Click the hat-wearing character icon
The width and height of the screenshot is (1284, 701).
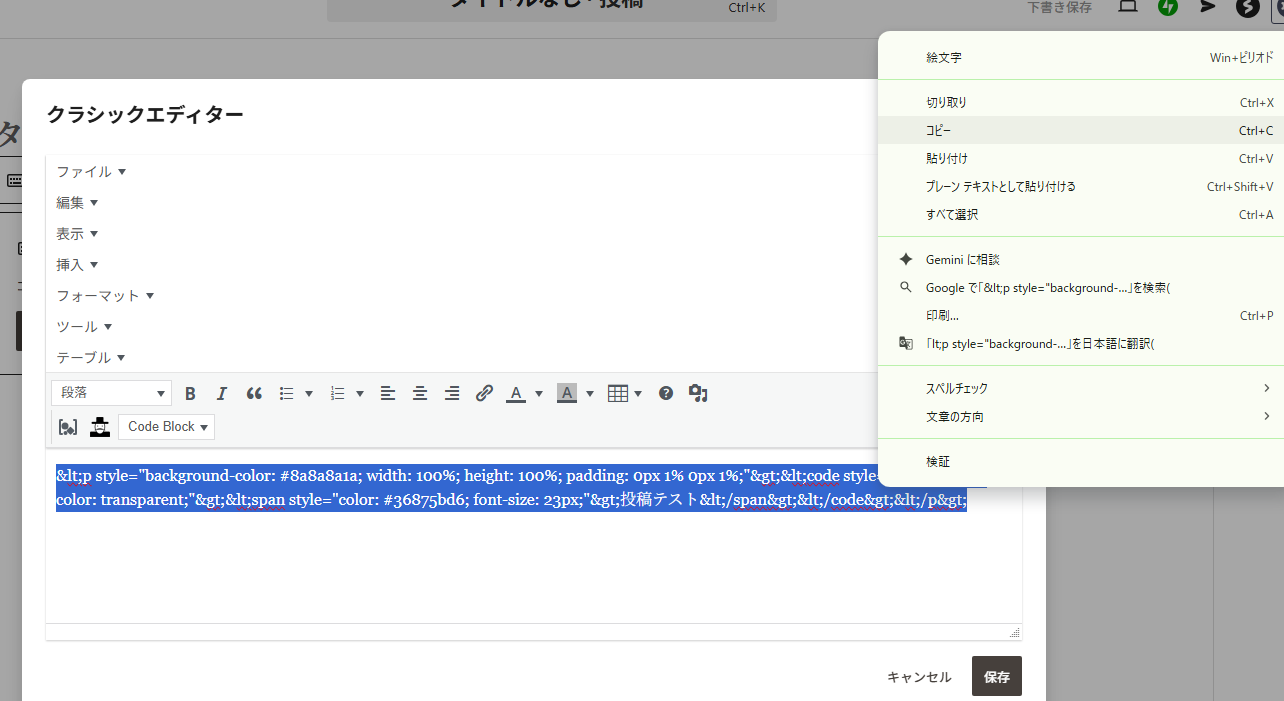tap(99, 427)
